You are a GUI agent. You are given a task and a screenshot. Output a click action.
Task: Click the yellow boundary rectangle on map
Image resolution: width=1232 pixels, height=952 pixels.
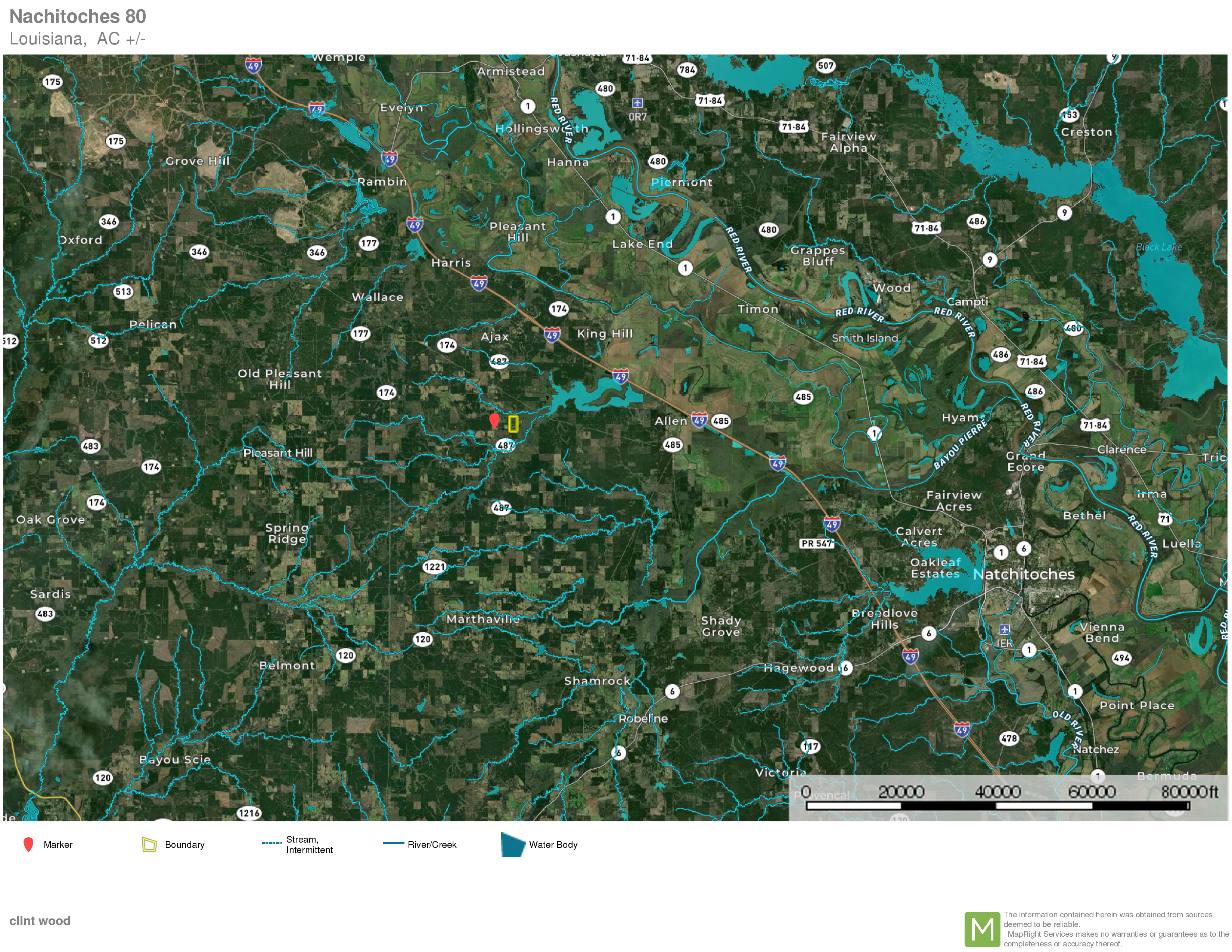(513, 424)
